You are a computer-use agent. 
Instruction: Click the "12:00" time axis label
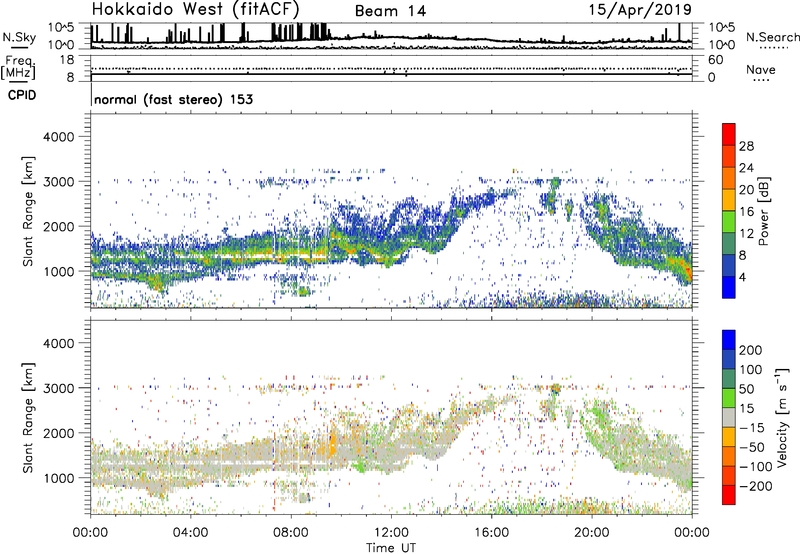coord(391,533)
